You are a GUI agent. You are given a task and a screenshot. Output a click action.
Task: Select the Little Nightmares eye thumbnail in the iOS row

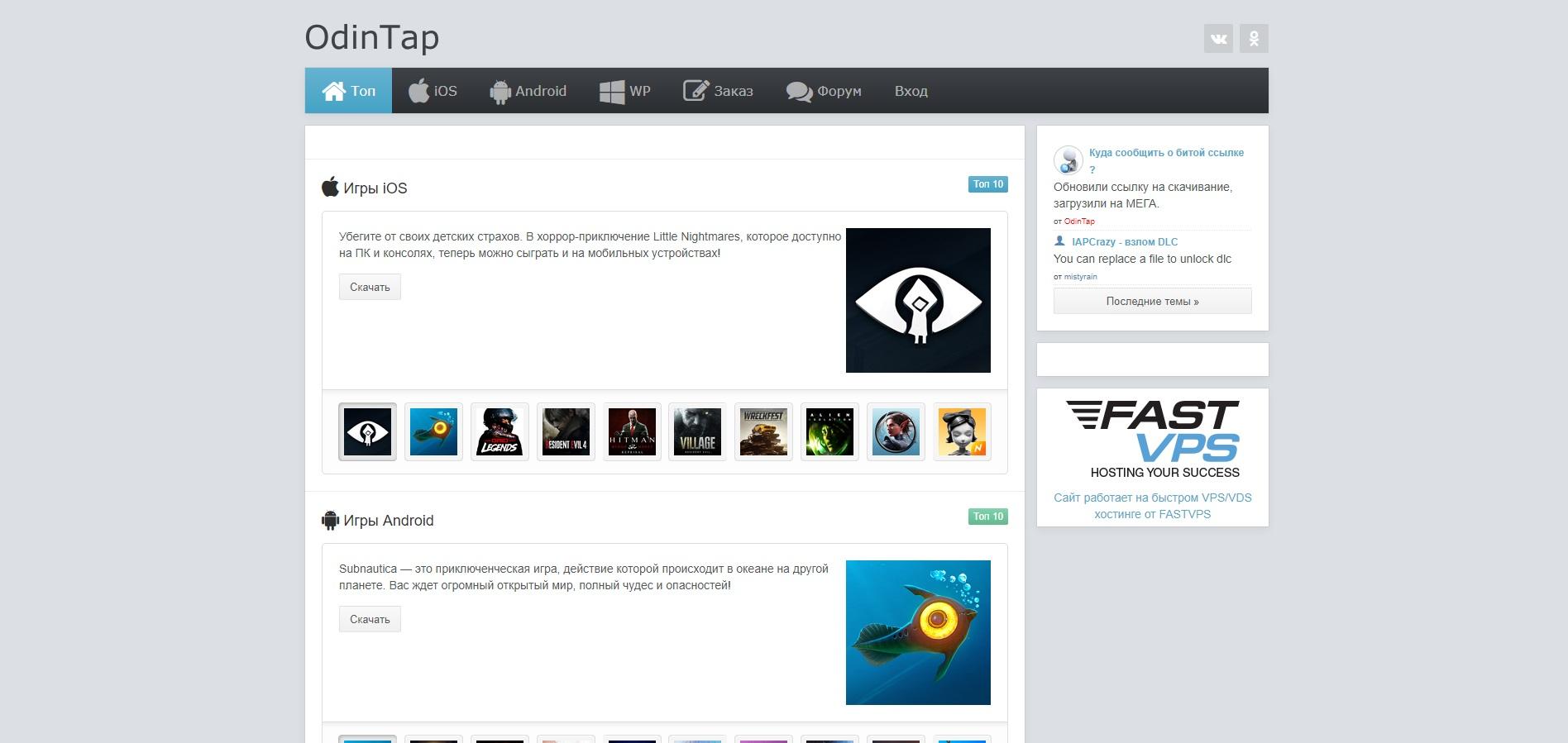pos(367,431)
